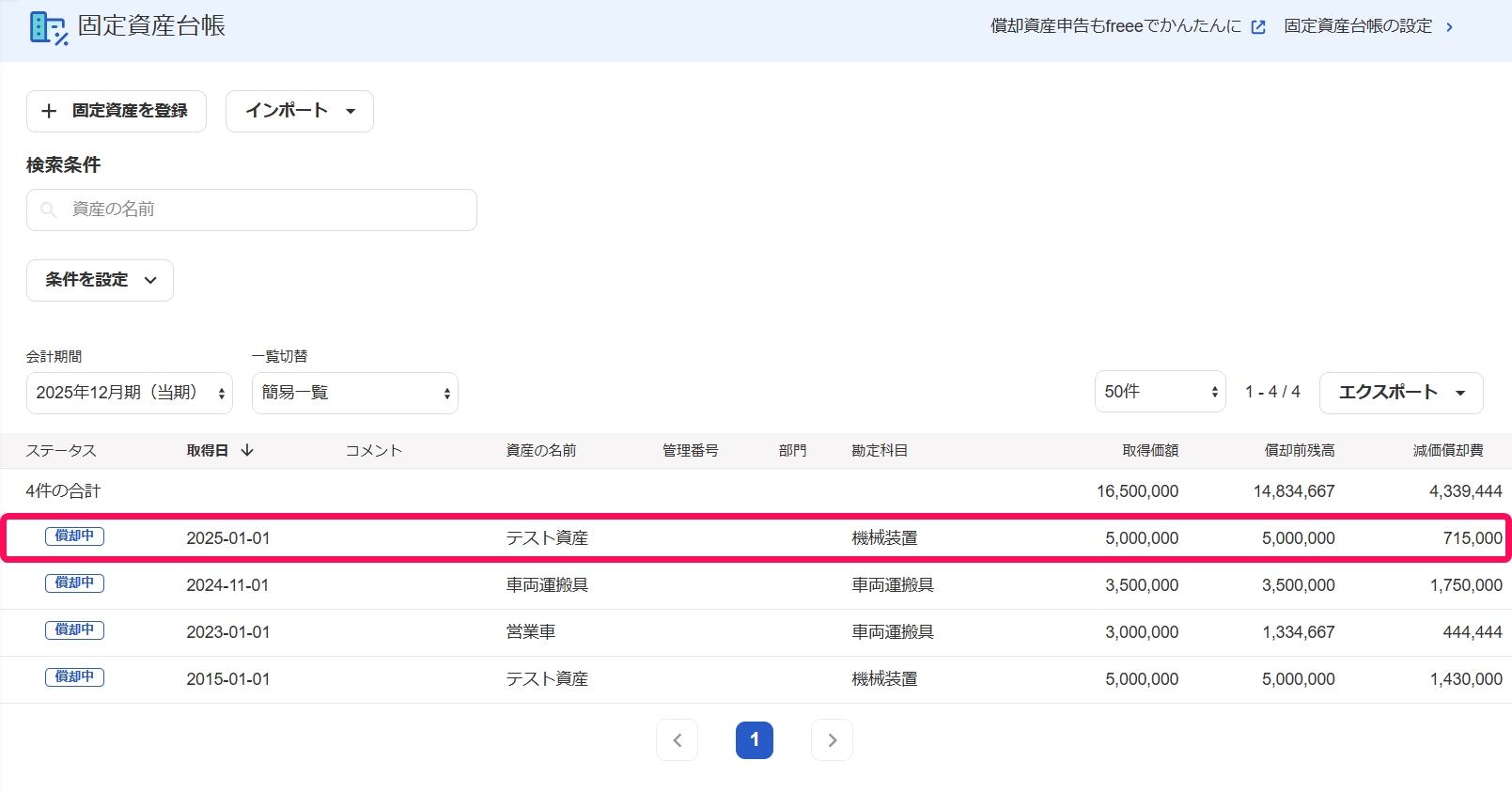Click the 償却前残高 column header
The height and width of the screenshot is (792, 1512).
[1300, 451]
